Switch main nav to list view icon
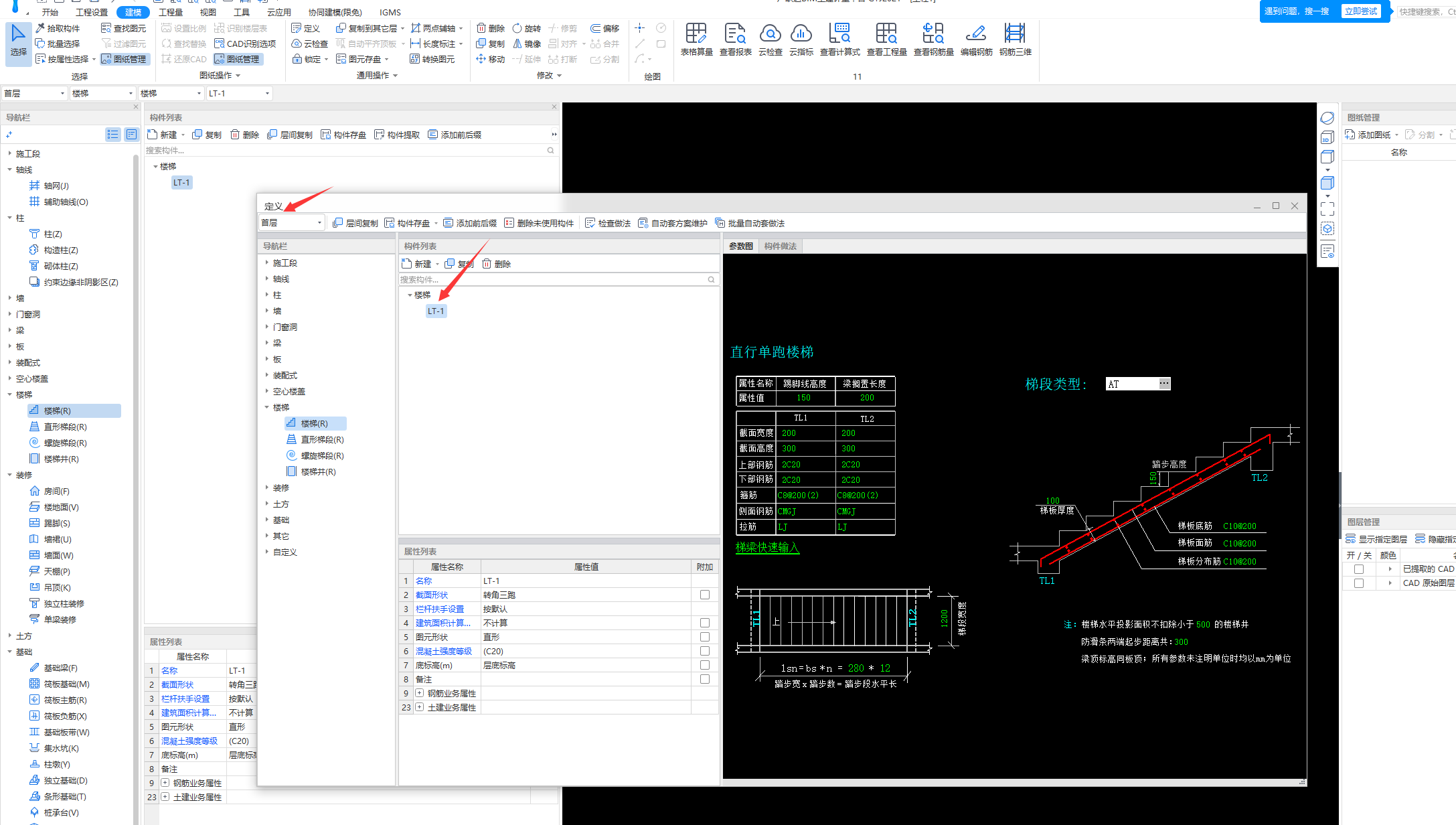Screen dimensions: 1456x825 (x=112, y=135)
